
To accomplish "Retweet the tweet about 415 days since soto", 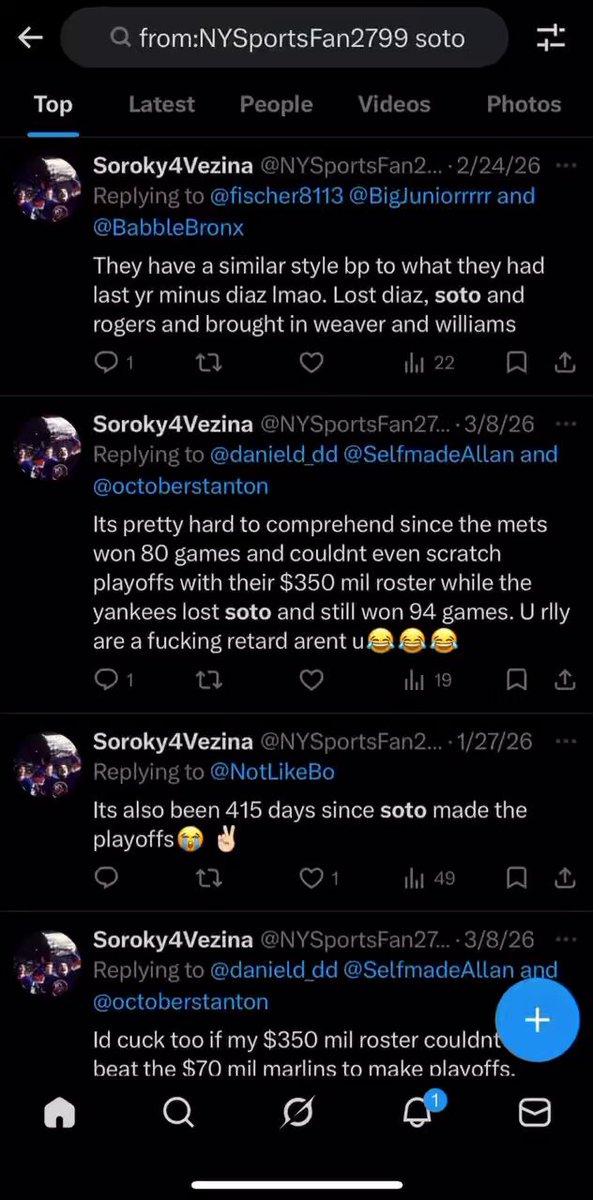I will [x=209, y=878].
